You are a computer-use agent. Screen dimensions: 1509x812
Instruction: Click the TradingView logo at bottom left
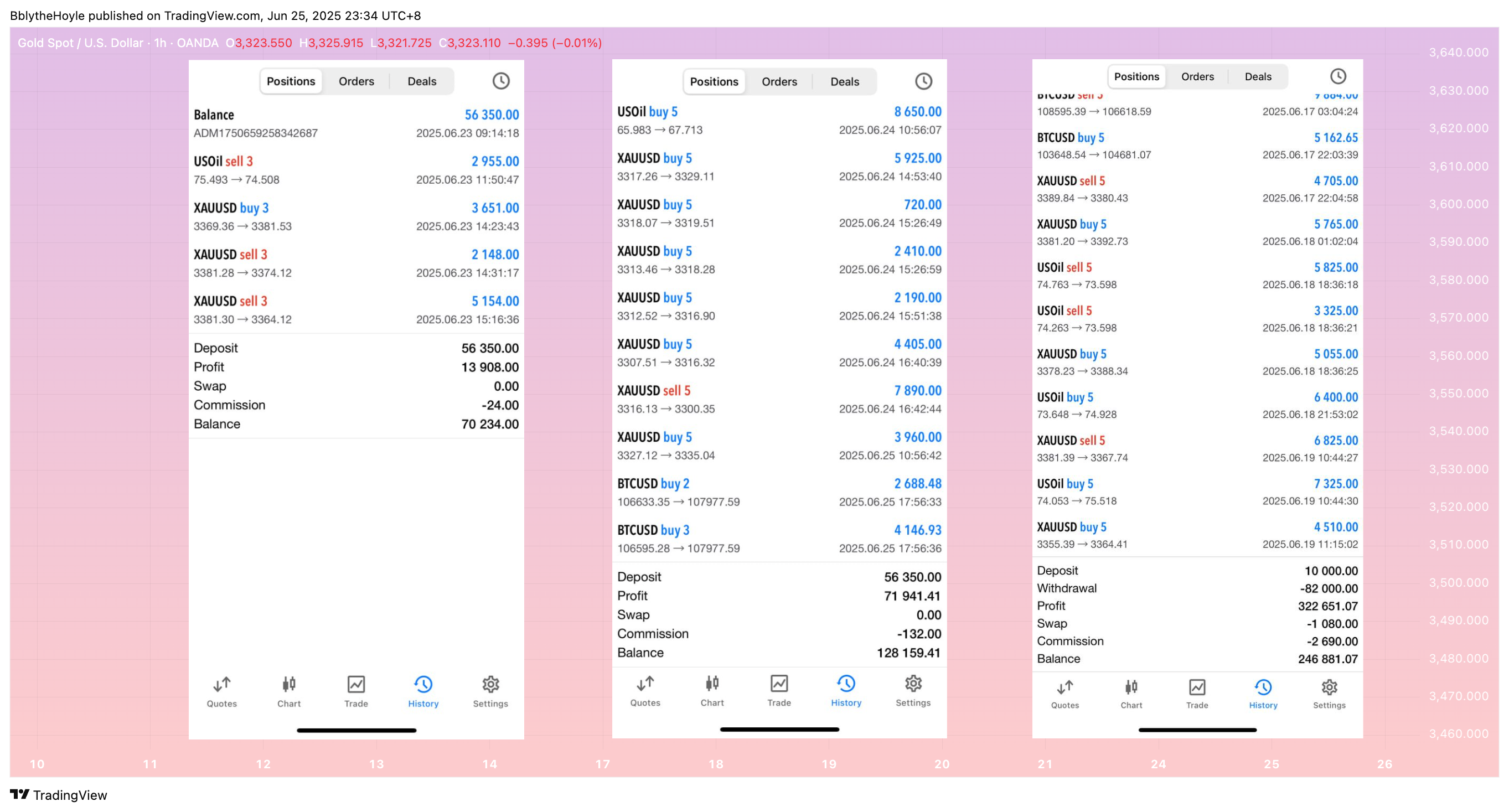59,795
